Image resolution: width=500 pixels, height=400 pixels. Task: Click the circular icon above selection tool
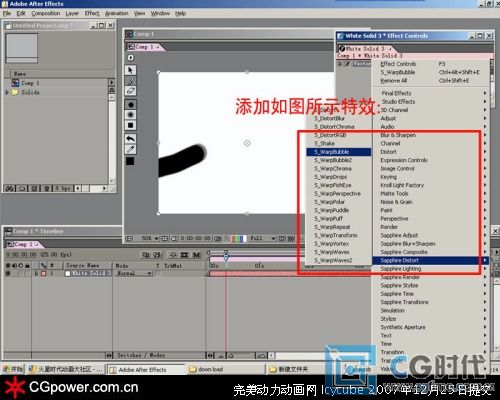131,58
